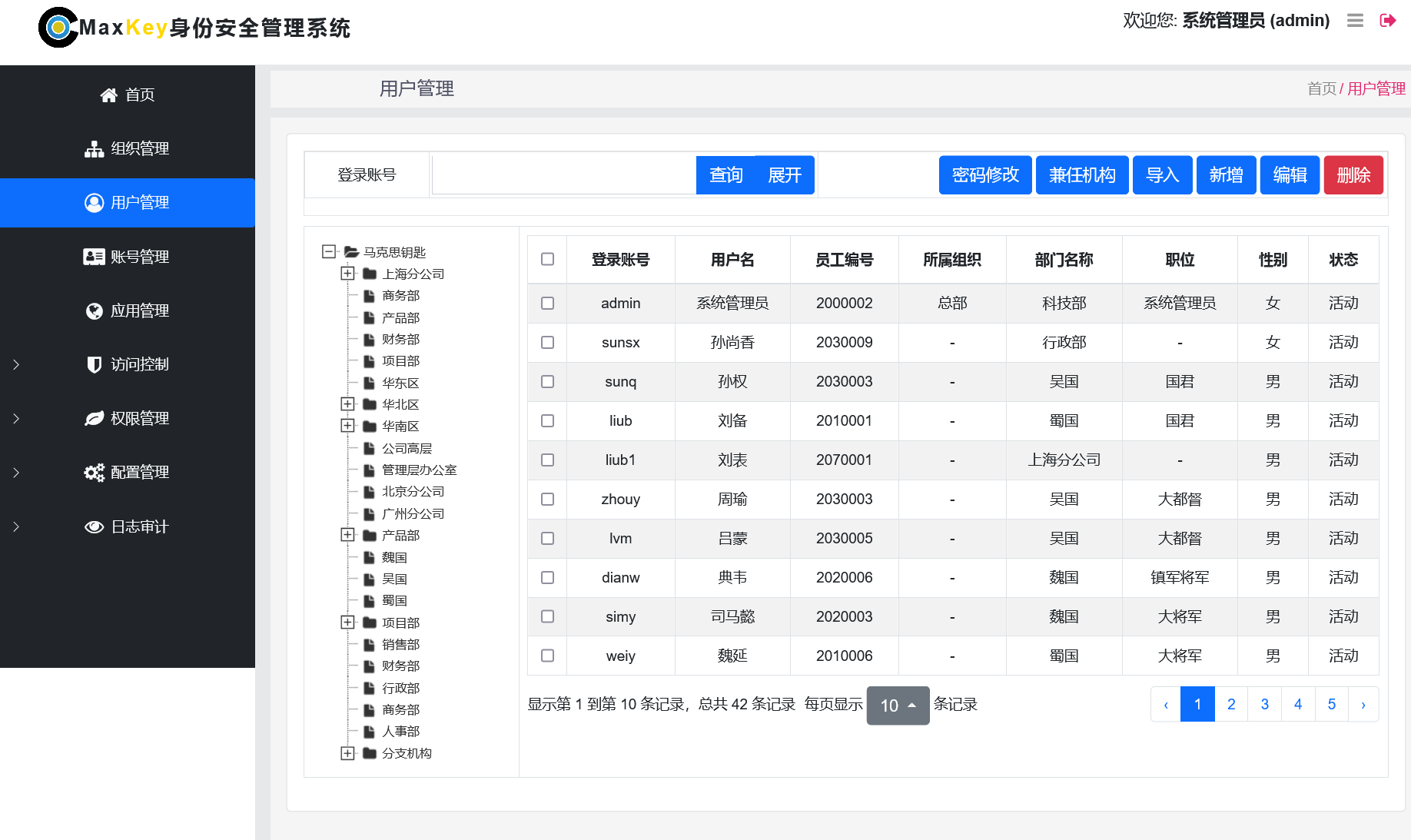
Task: Select the checkbox for user zhouy
Action: 547,500
